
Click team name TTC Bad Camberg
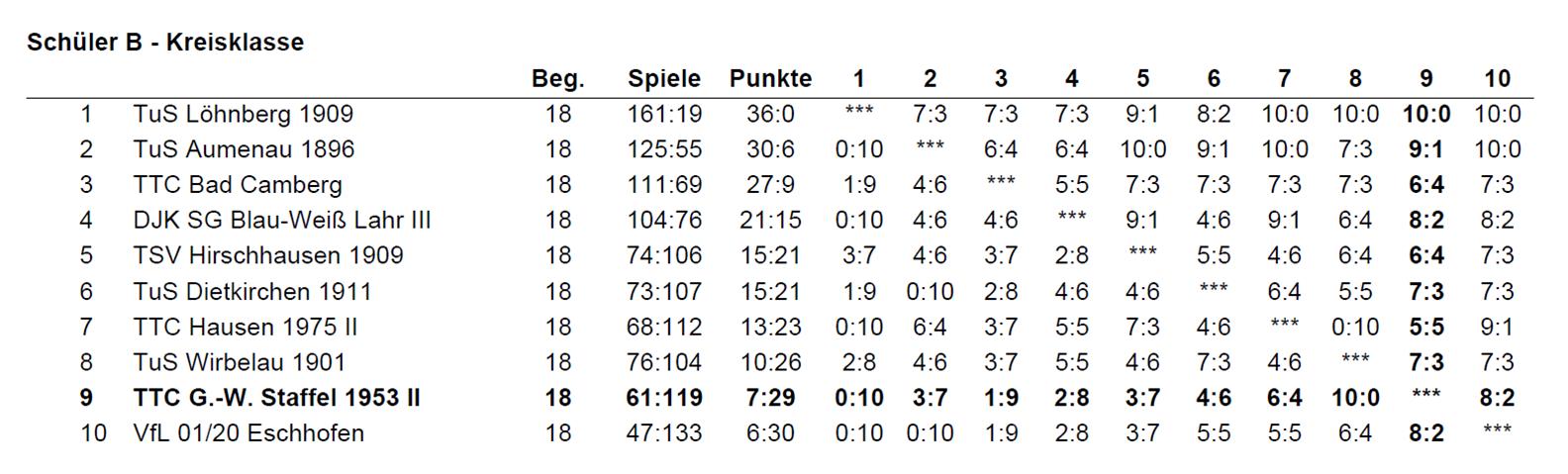(x=238, y=185)
